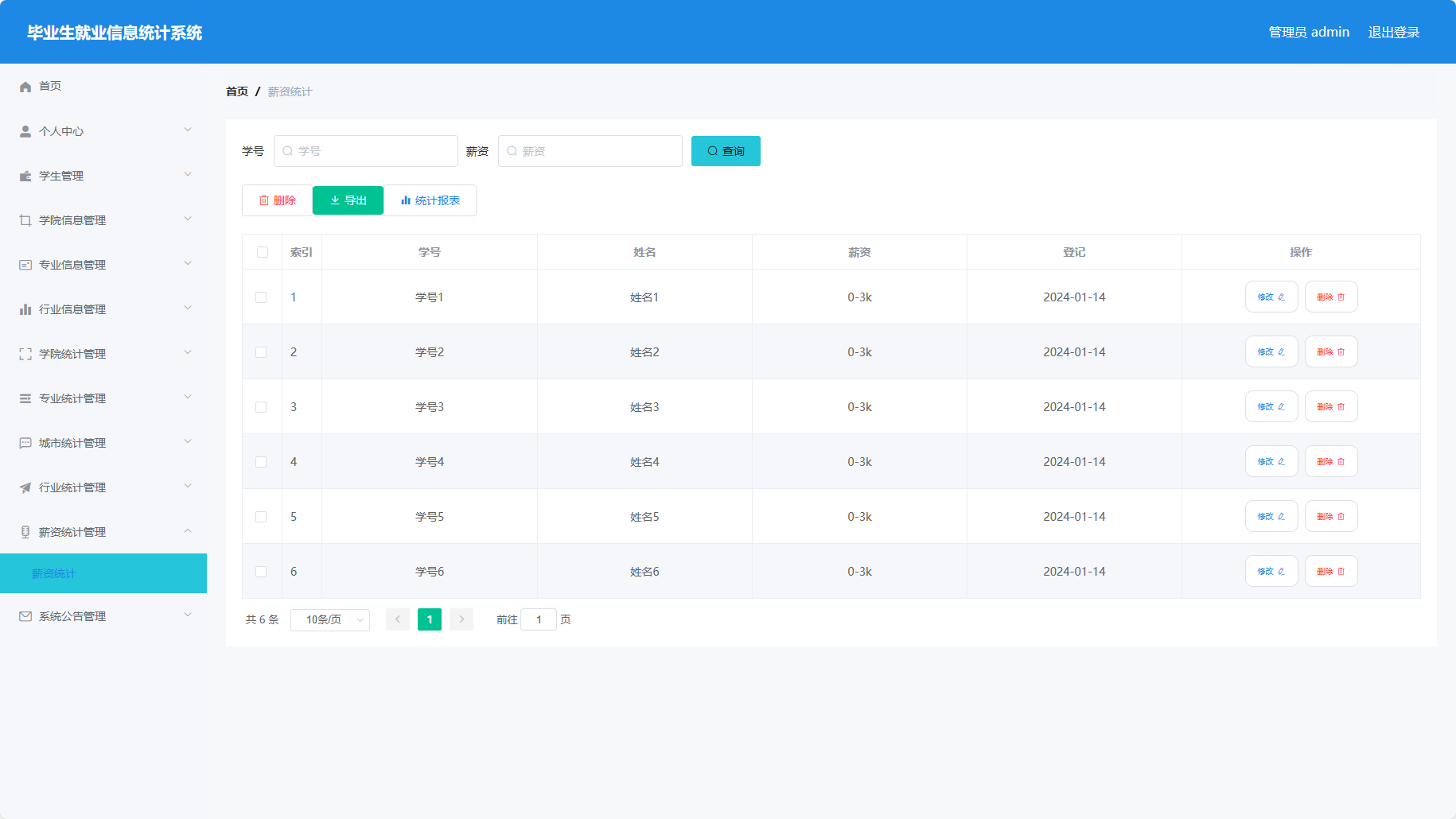This screenshot has width=1456, height=819.
Task: Click the crop icon beside 学院信息管理
Action: tap(25, 220)
